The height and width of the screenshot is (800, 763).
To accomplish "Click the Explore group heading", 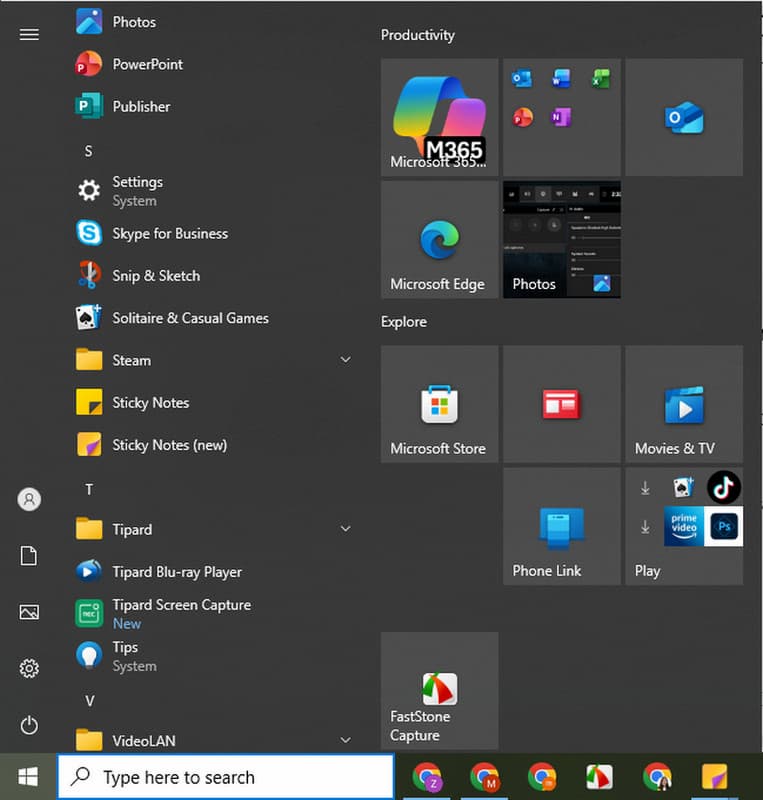I will click(404, 322).
